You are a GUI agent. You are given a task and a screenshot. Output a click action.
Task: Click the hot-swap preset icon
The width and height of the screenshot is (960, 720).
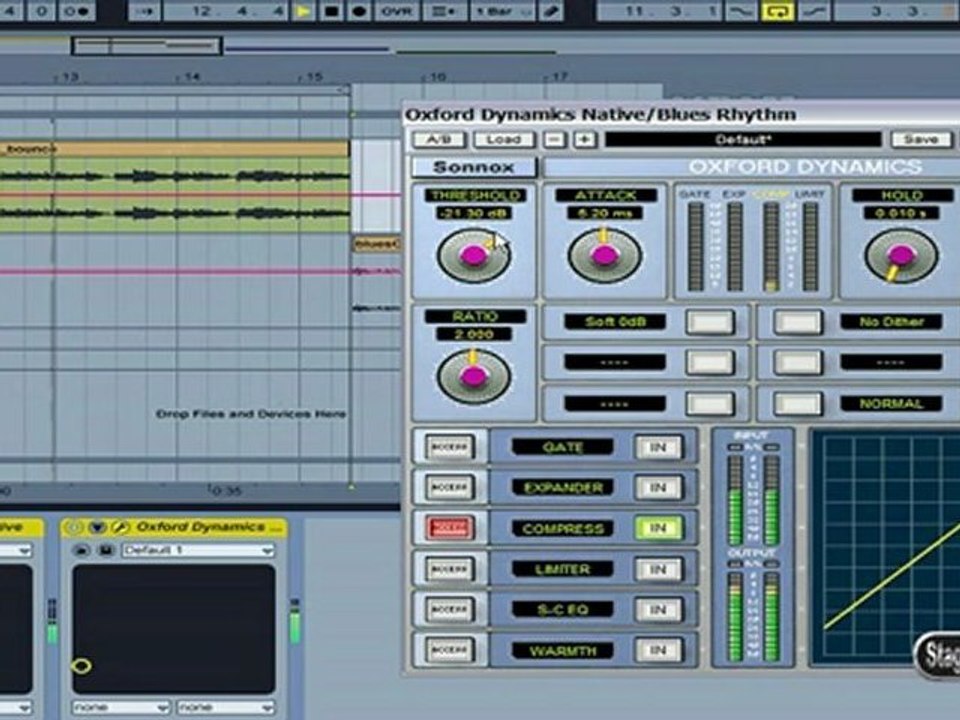[x=81, y=550]
